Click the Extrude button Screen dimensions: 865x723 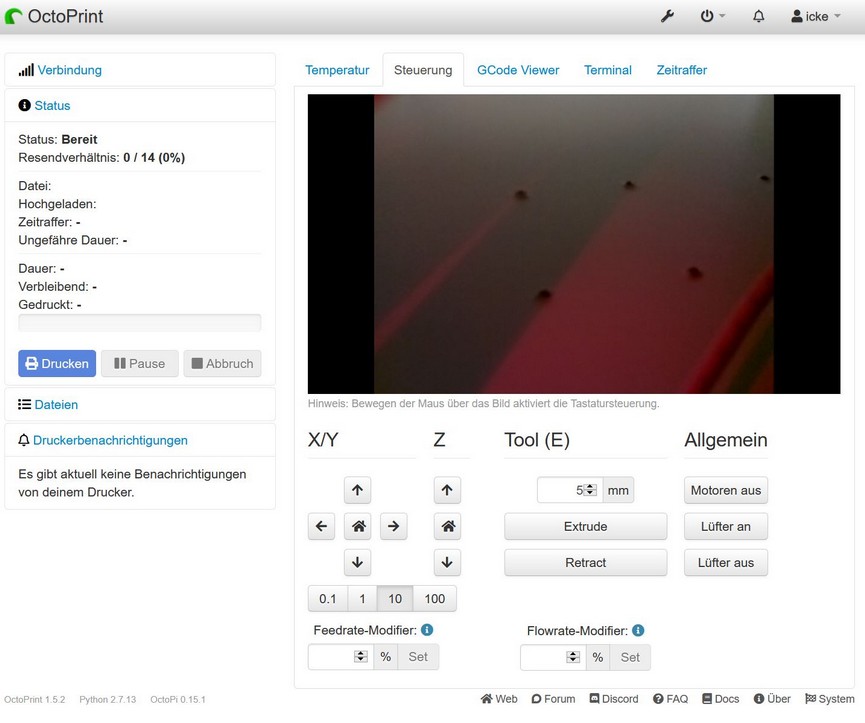tap(585, 527)
